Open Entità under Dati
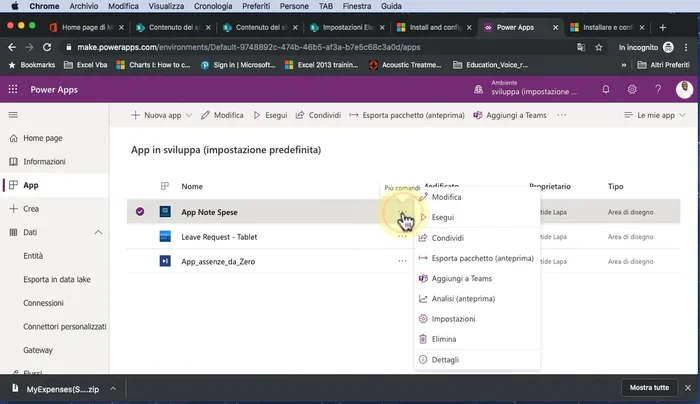700x404 pixels. tap(33, 256)
